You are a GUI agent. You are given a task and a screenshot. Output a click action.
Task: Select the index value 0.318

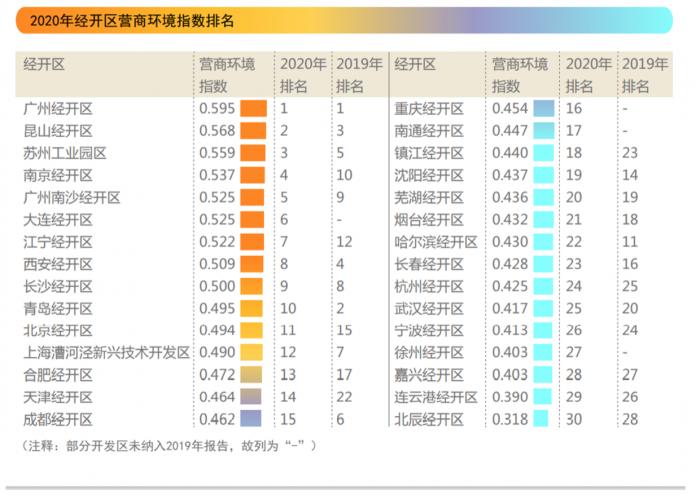(x=509, y=419)
